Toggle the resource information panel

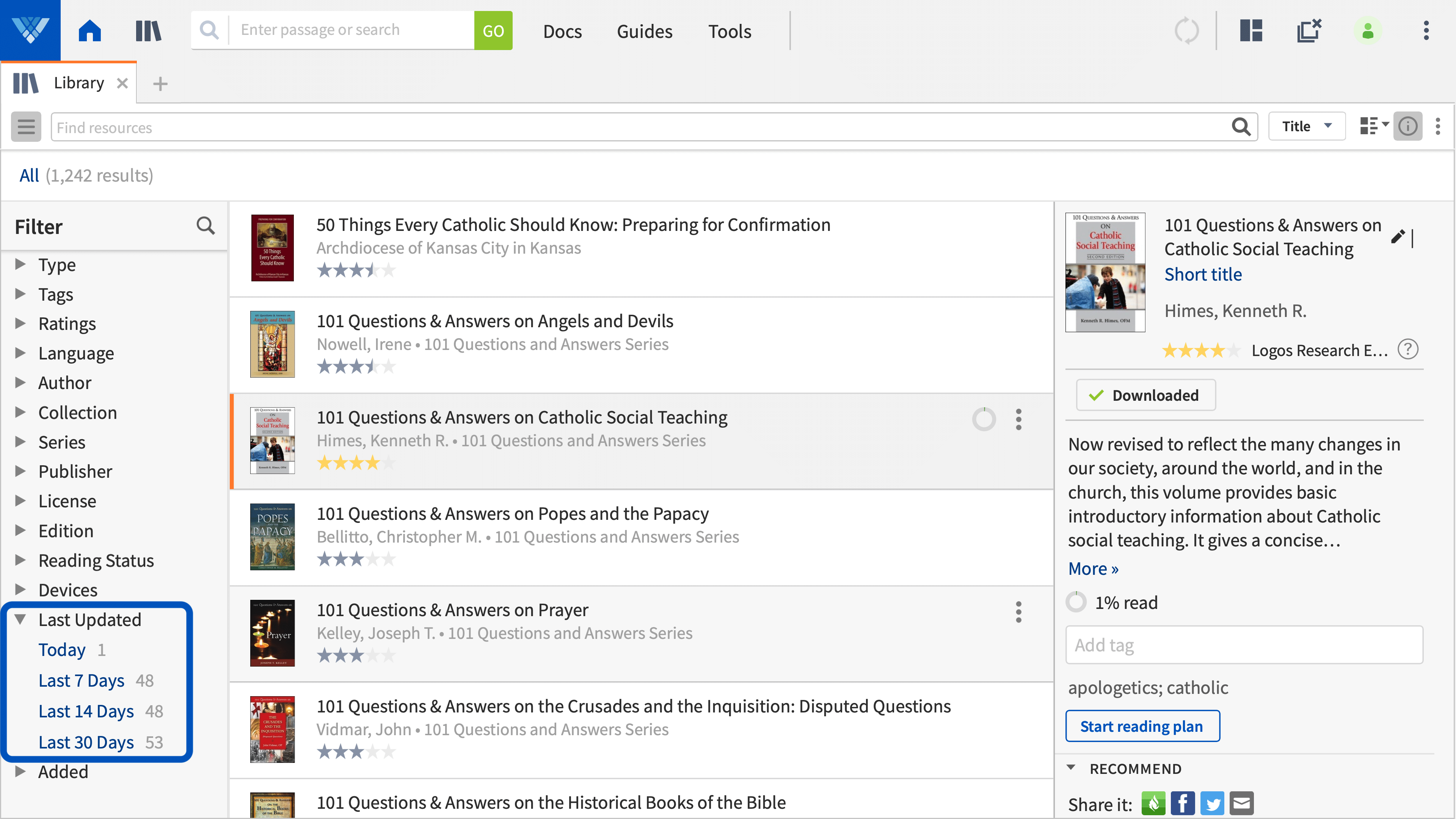[1407, 126]
